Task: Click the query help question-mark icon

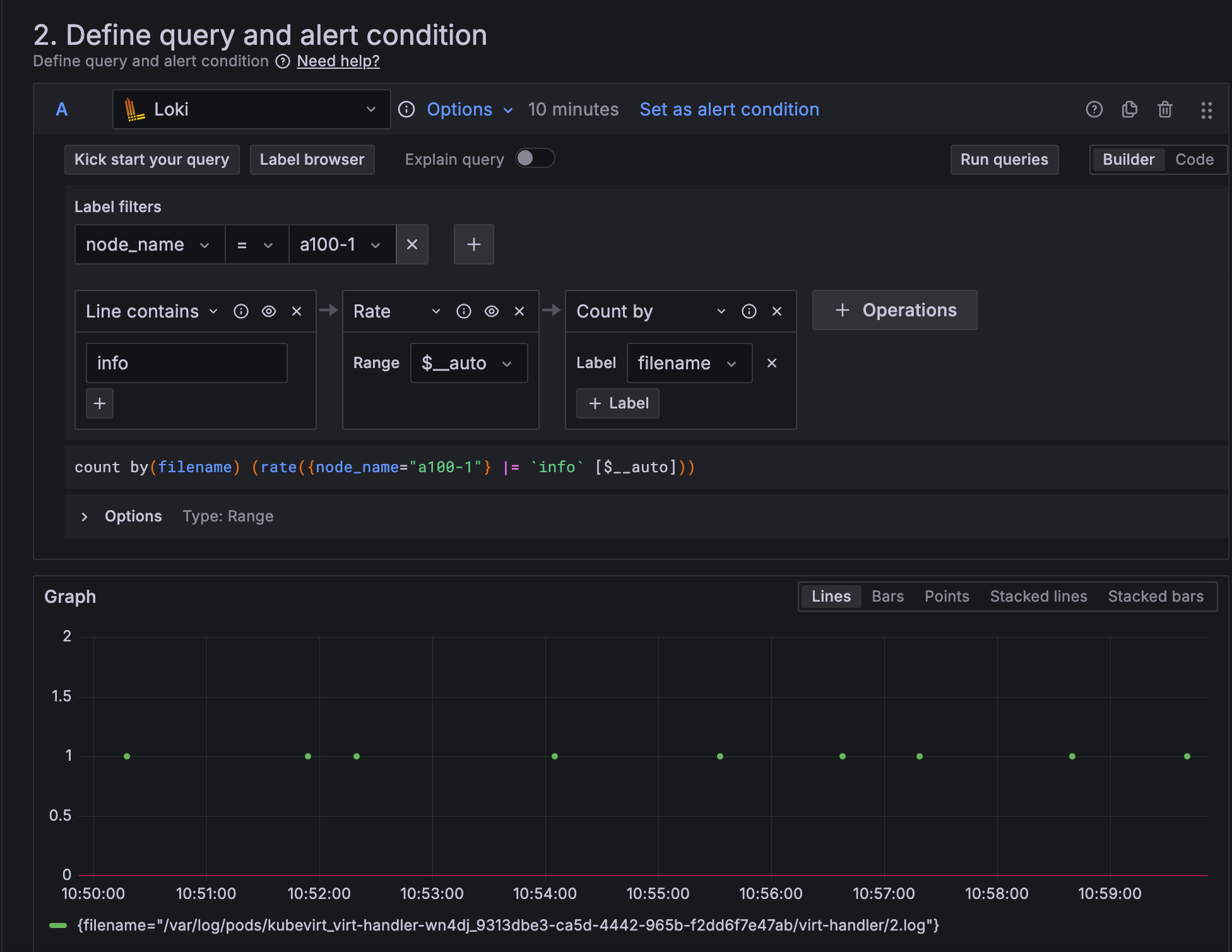Action: (x=1094, y=110)
